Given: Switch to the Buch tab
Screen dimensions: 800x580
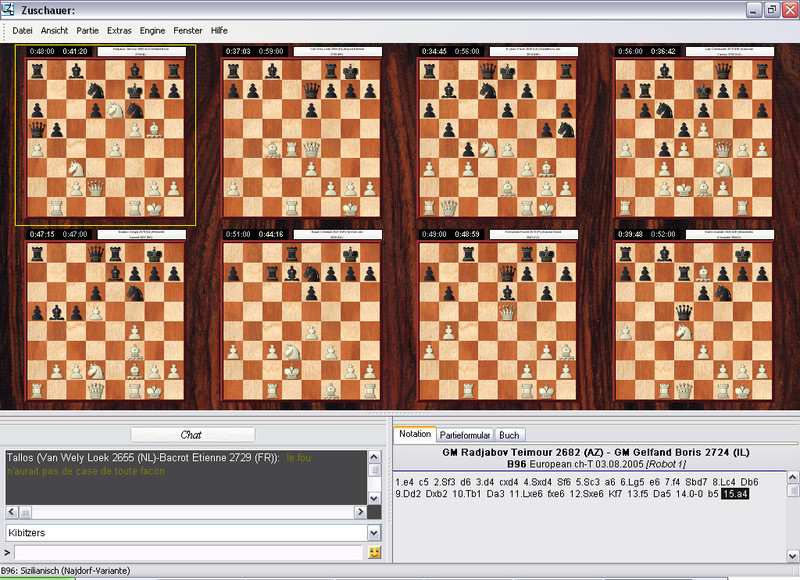Looking at the screenshot, I should (x=509, y=435).
